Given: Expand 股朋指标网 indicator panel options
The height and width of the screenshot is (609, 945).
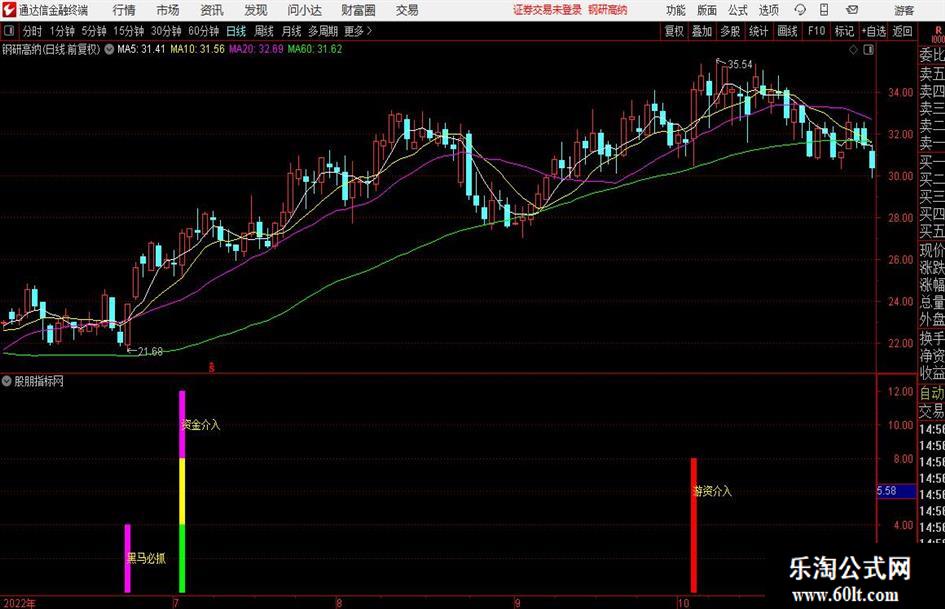Looking at the screenshot, I should (x=7, y=381).
